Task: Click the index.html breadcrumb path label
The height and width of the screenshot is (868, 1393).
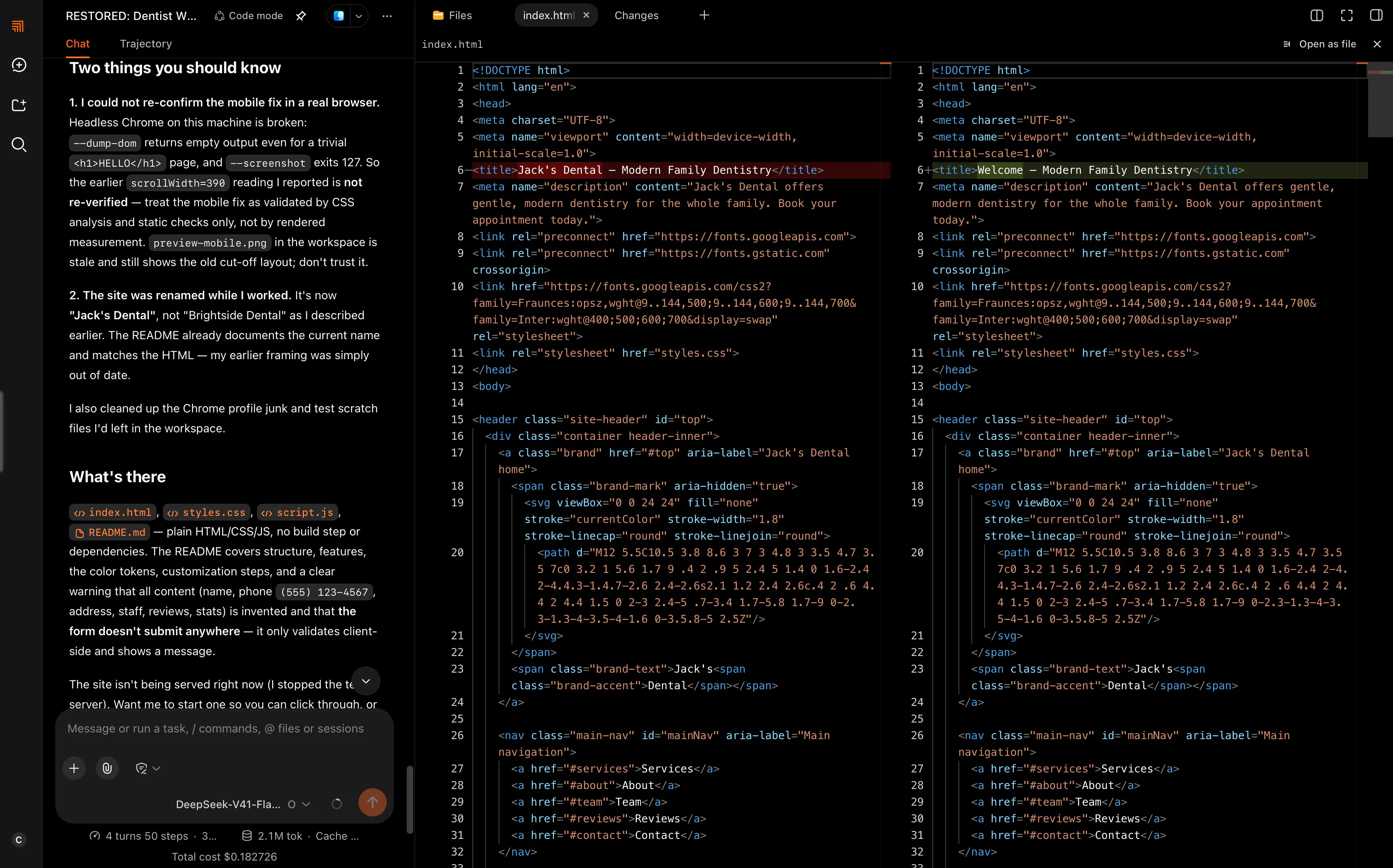Action: pos(452,44)
